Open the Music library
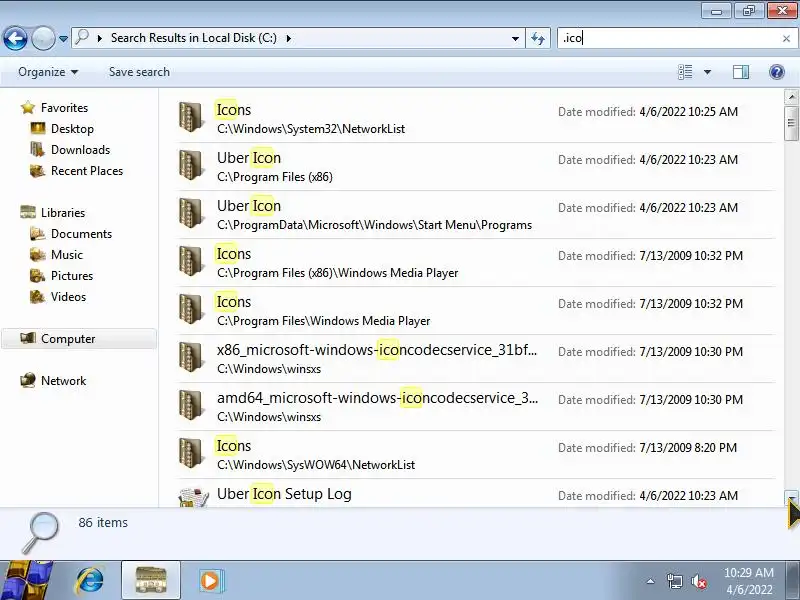This screenshot has height=600, width=800. pos(67,254)
